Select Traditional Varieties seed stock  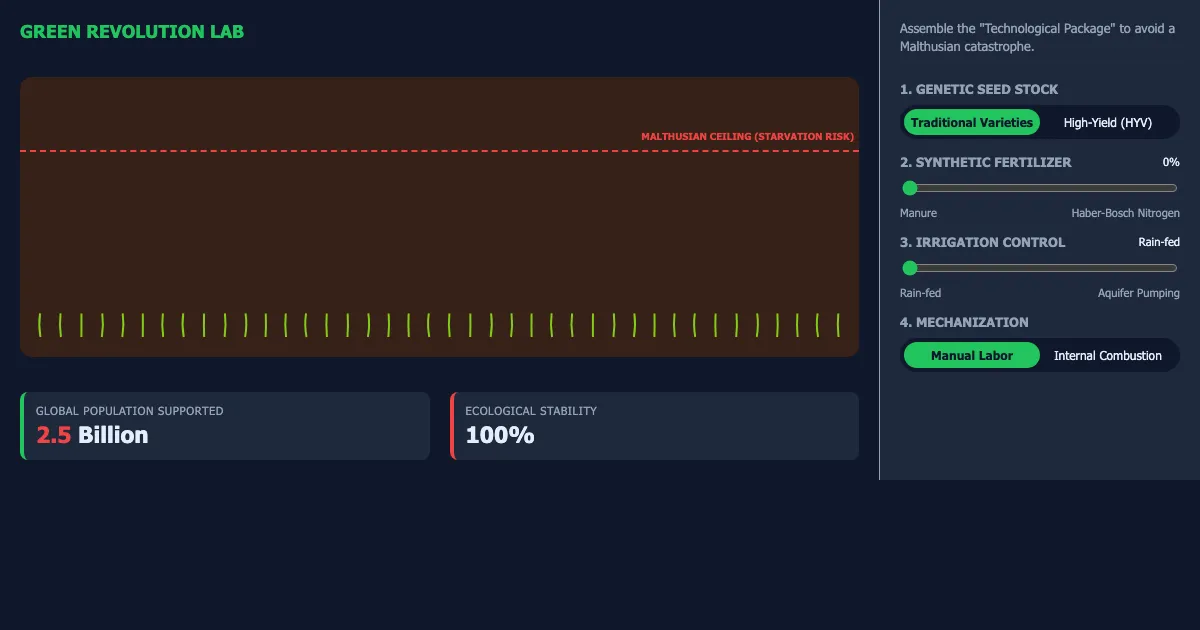point(971,122)
